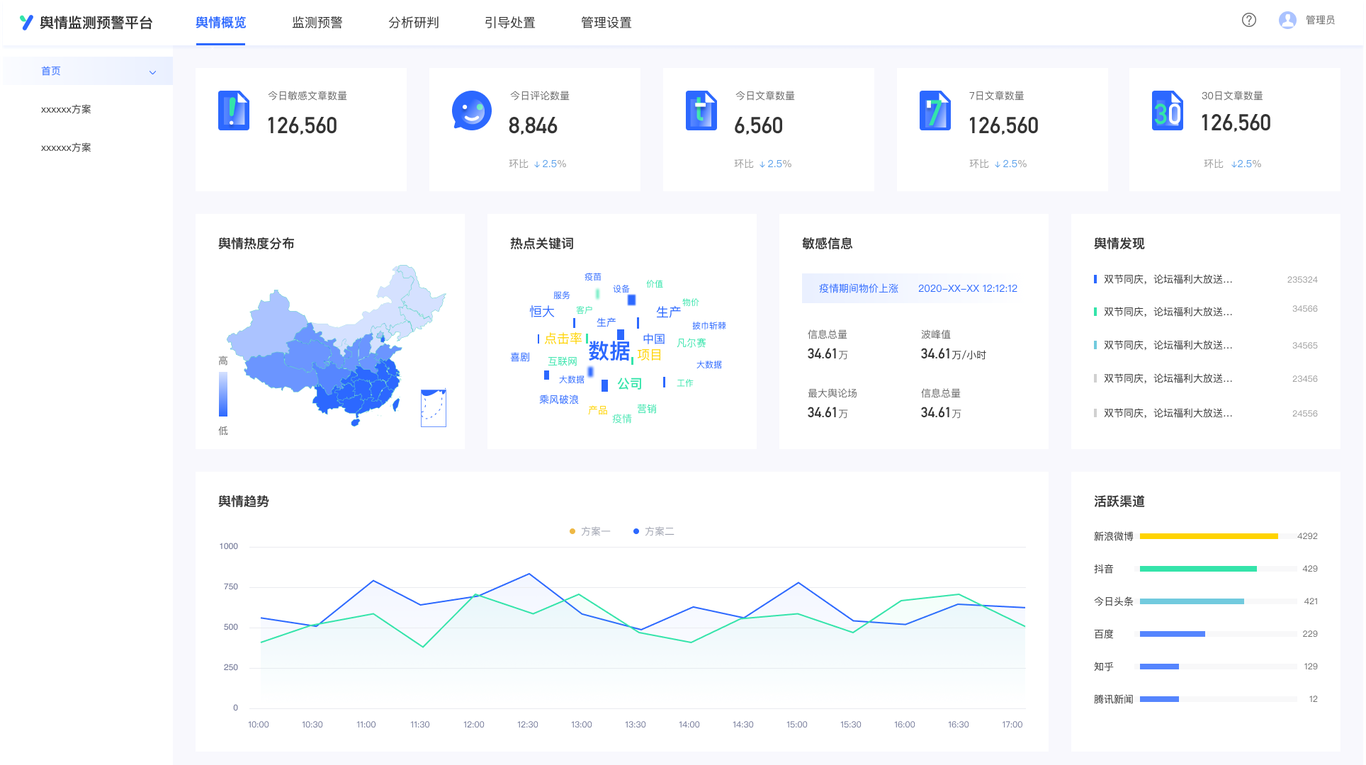
Task: Open the 分析研判 tab
Action: [414, 22]
